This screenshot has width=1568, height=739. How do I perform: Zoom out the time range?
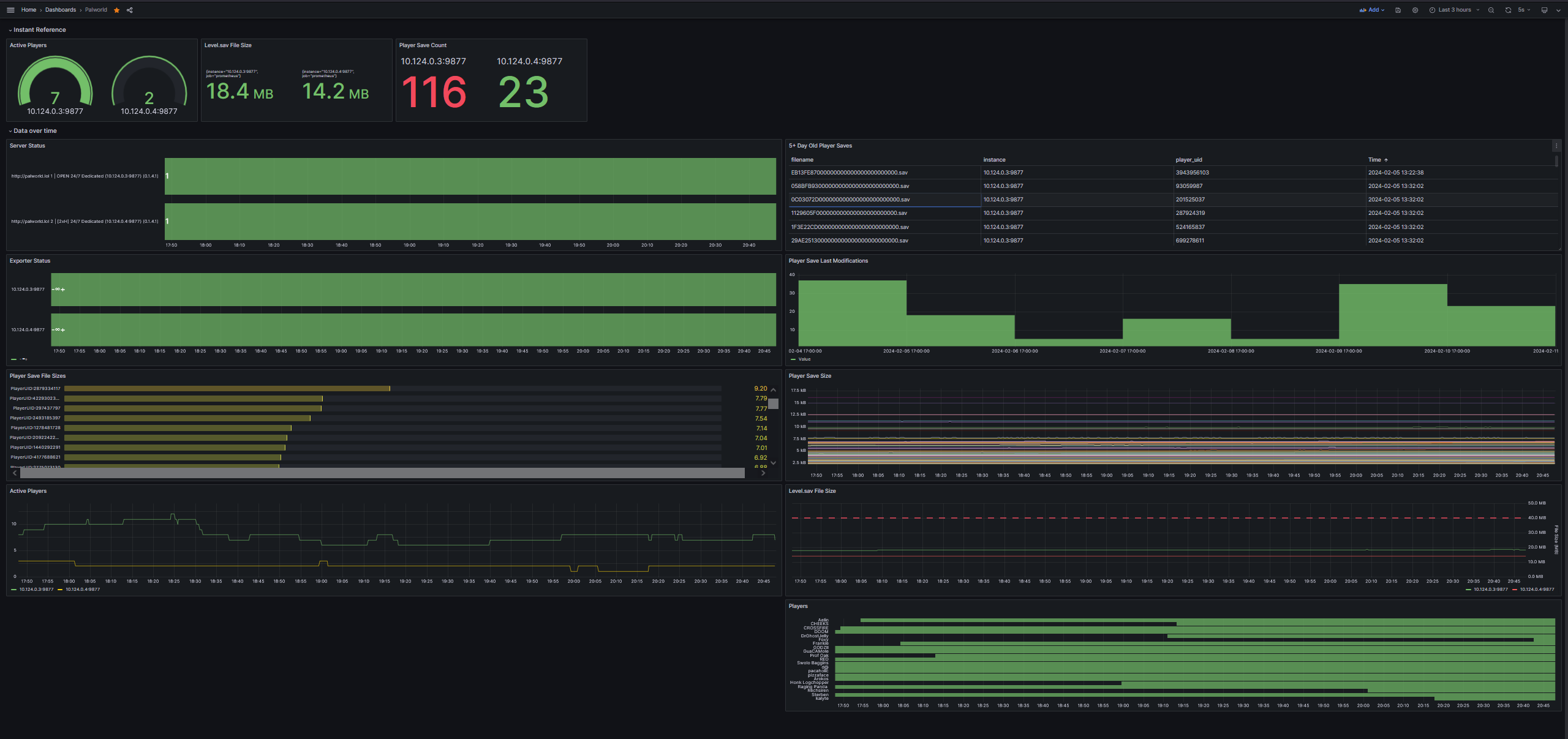1491,10
